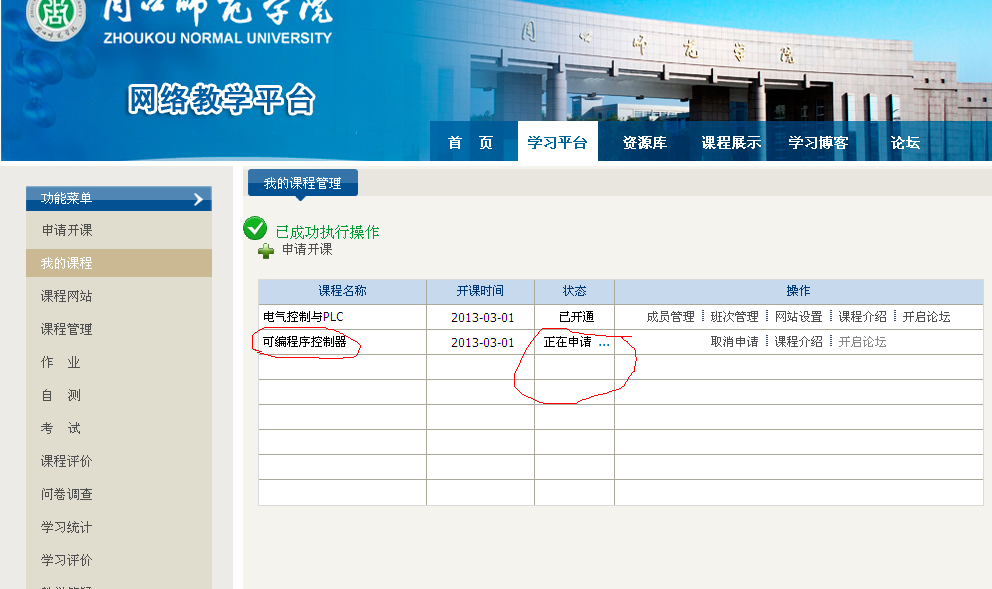Open 作业 from the sidebar menu
This screenshot has height=589, width=992.
click(x=60, y=362)
